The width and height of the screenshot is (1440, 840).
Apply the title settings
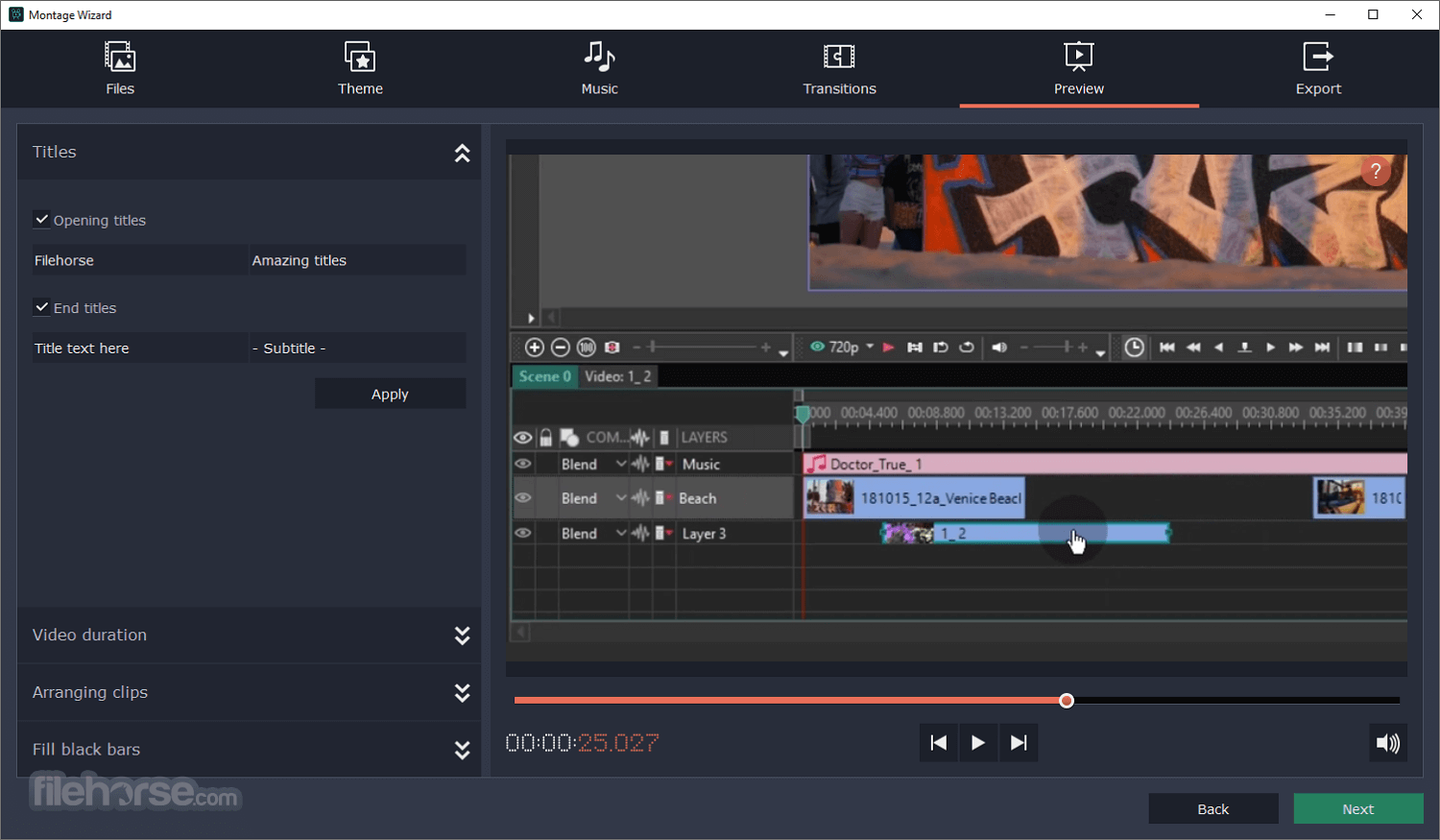(390, 394)
